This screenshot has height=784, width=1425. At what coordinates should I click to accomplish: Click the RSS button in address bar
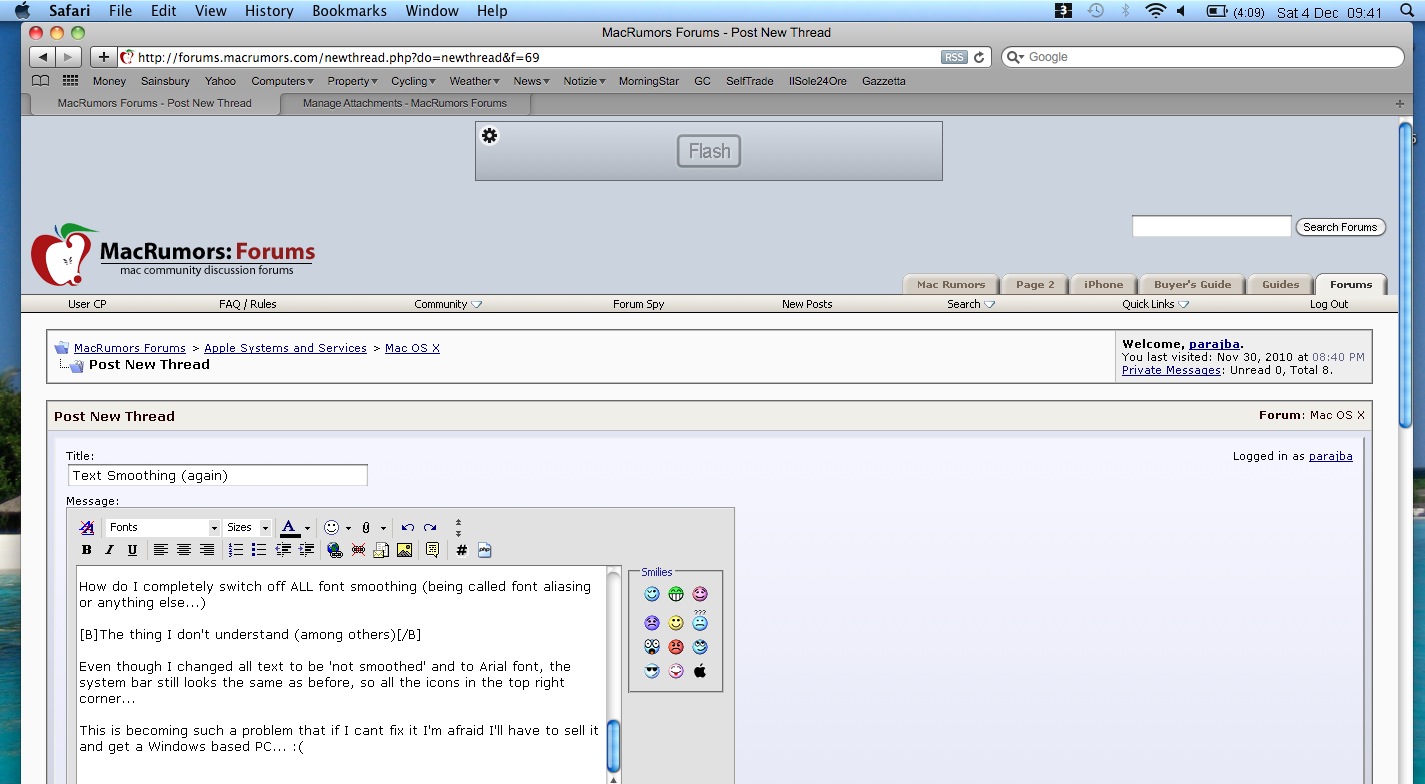click(x=954, y=57)
